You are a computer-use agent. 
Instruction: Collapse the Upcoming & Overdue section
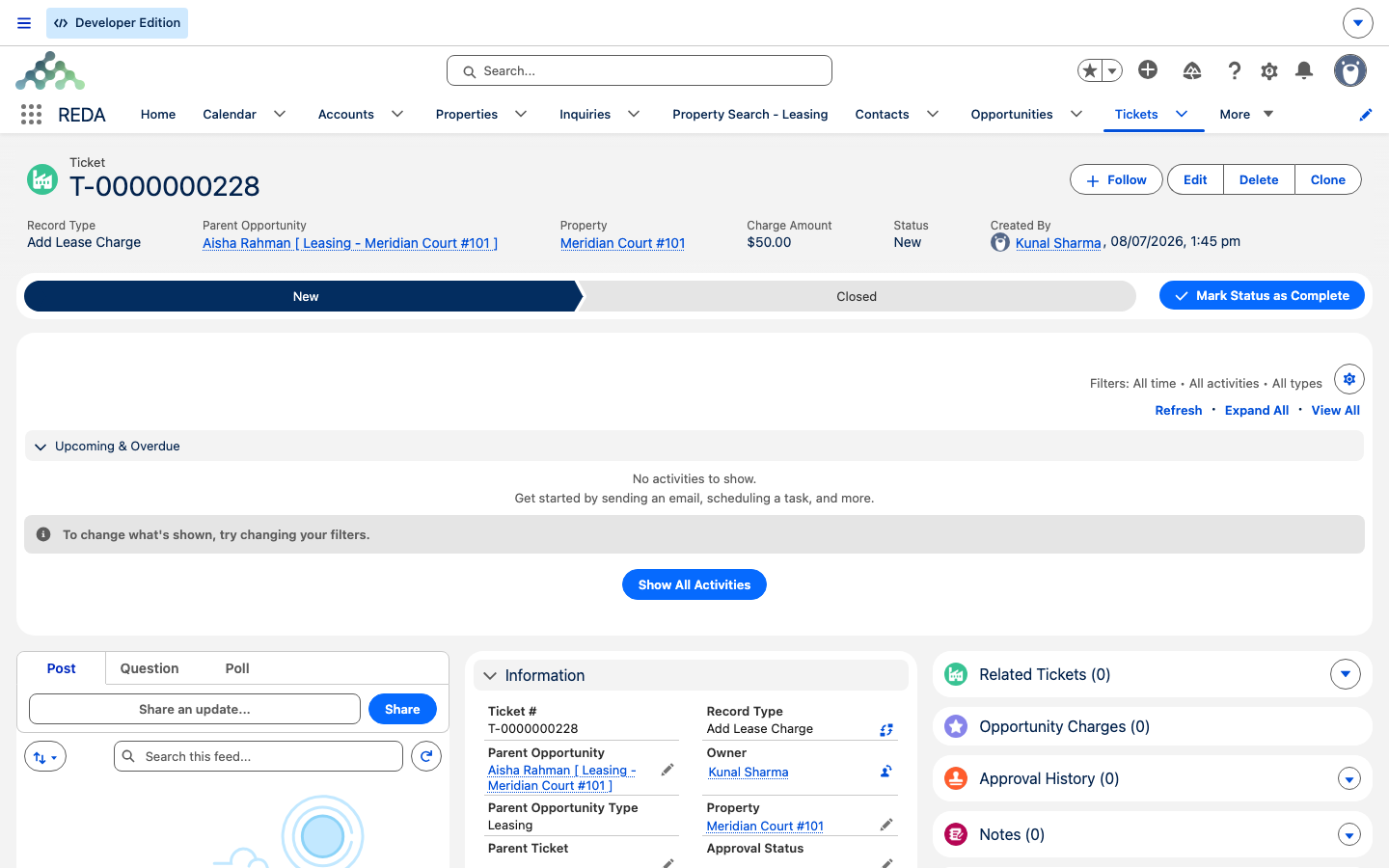click(41, 447)
